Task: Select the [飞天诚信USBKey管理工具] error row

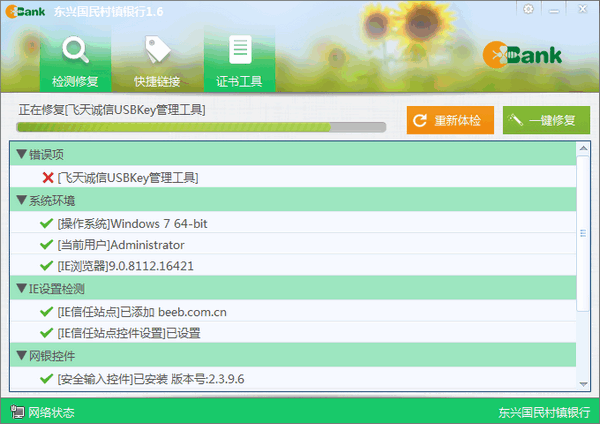Action: click(293, 177)
